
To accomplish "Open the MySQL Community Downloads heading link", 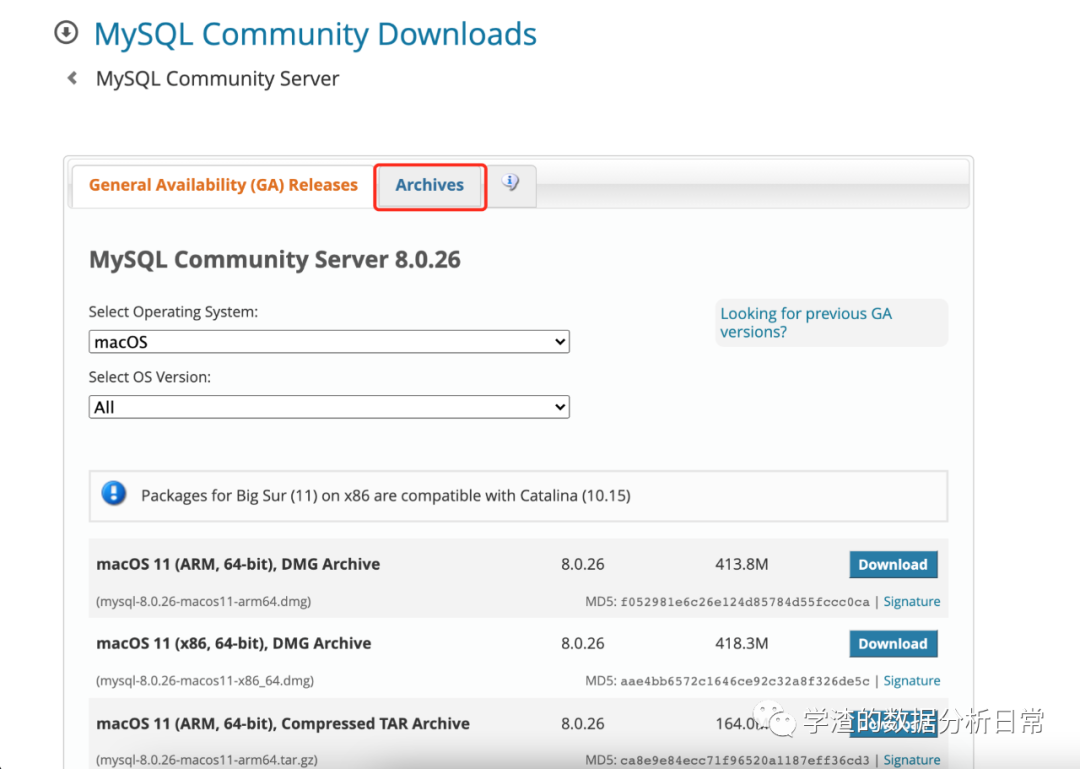I will (315, 34).
